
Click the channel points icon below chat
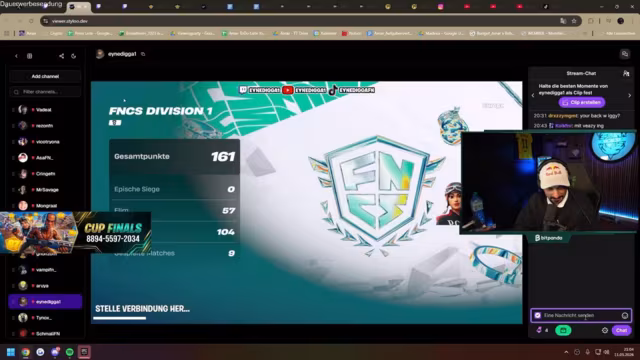click(539, 330)
